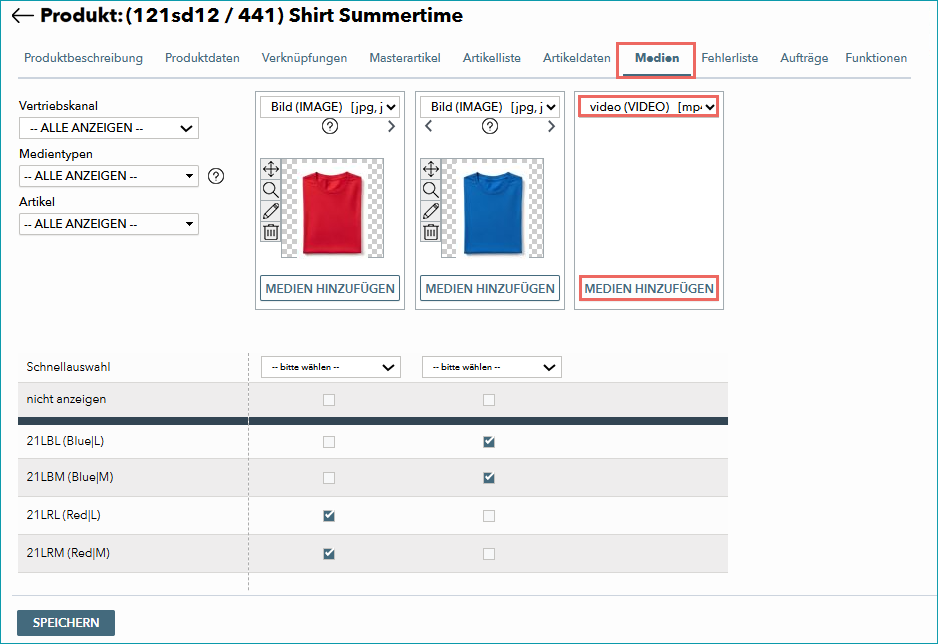The height and width of the screenshot is (644, 938).
Task: Click MEDIEN HINZUFÜGEN under the blue shirt
Action: [x=490, y=288]
